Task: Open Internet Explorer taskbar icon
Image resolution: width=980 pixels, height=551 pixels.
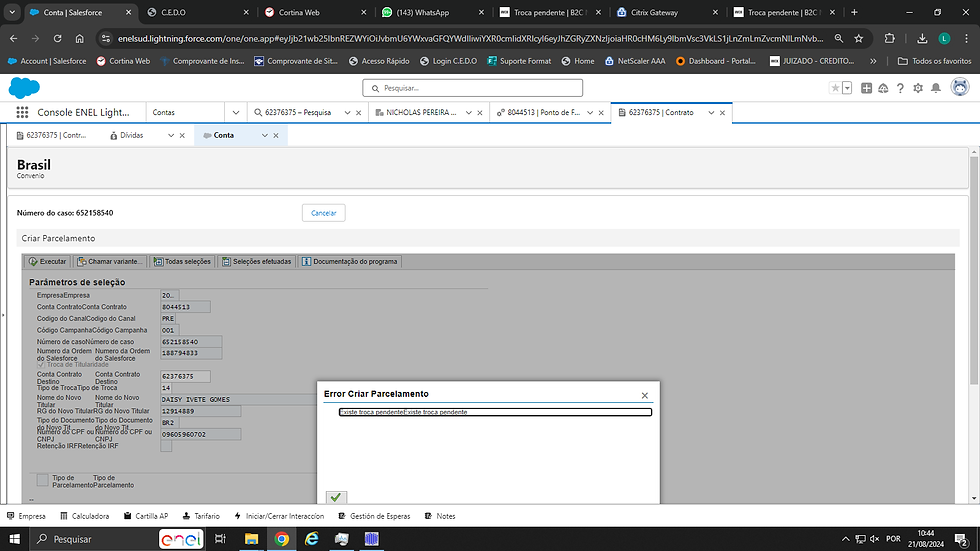Action: coord(311,539)
